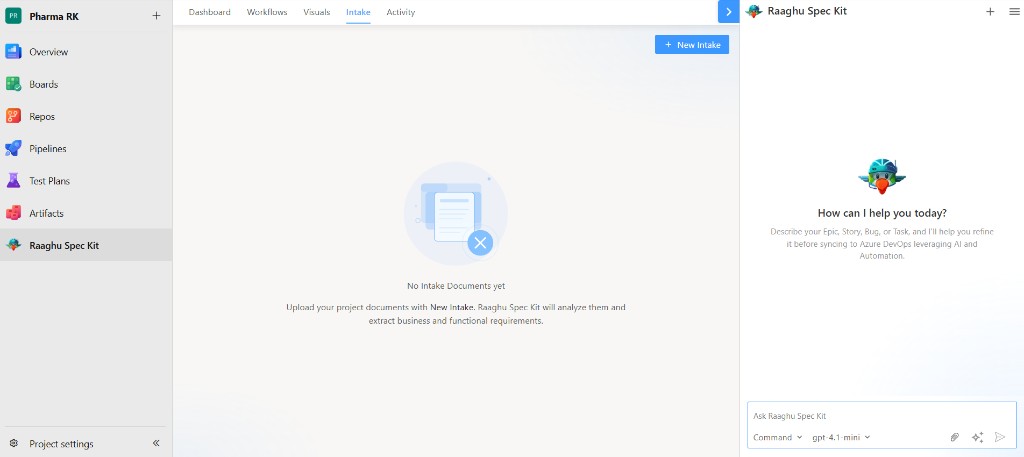Start new chat with plus icon

[990, 11]
